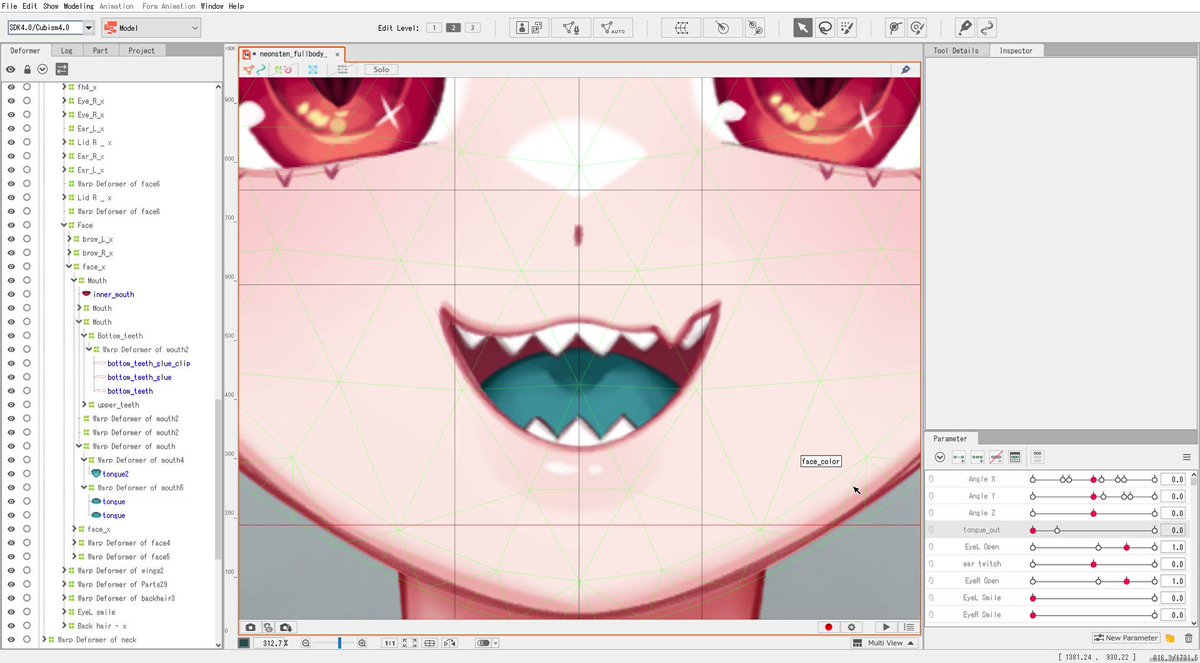Select the Lasso selection tool
This screenshot has width=1200, height=663.
coord(825,28)
